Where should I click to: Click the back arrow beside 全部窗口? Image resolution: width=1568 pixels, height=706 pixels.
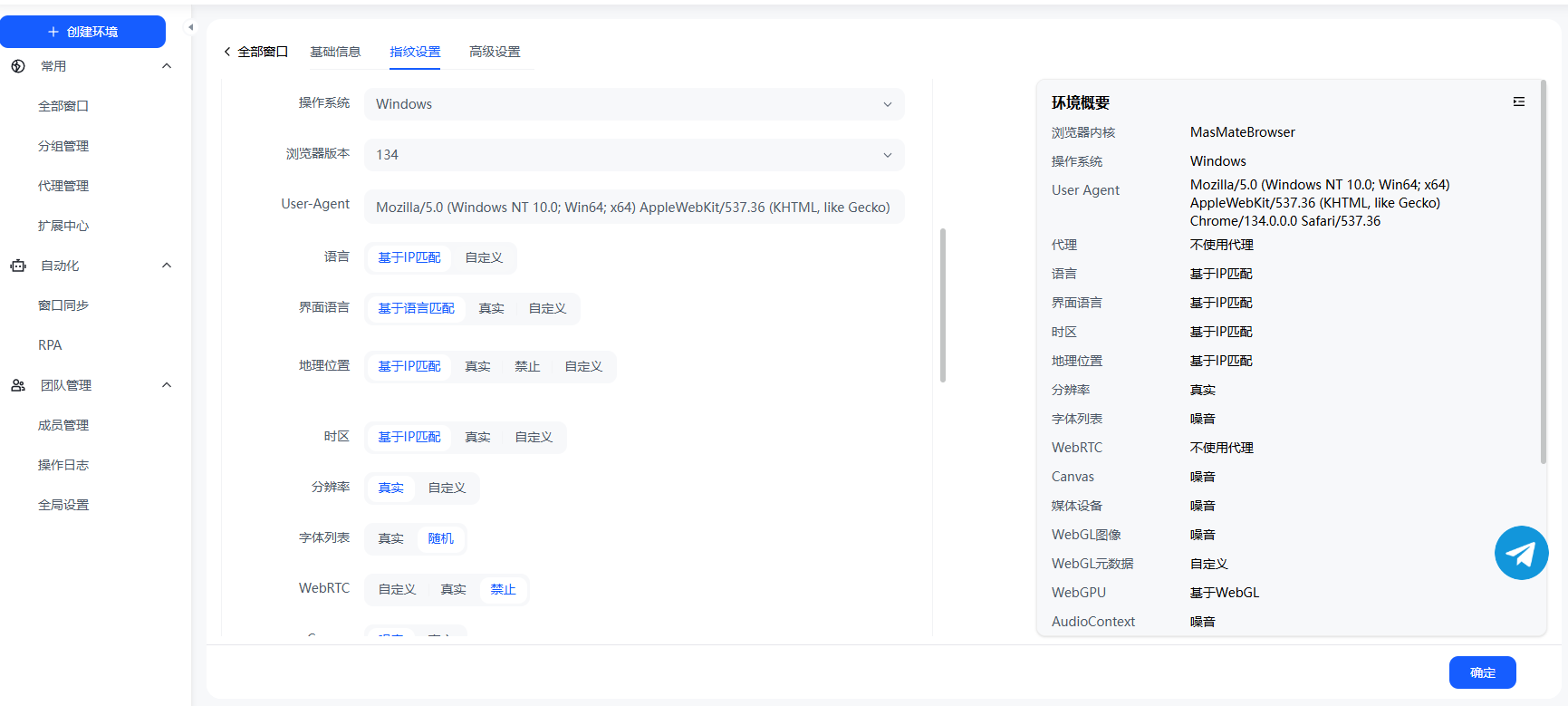tap(227, 53)
